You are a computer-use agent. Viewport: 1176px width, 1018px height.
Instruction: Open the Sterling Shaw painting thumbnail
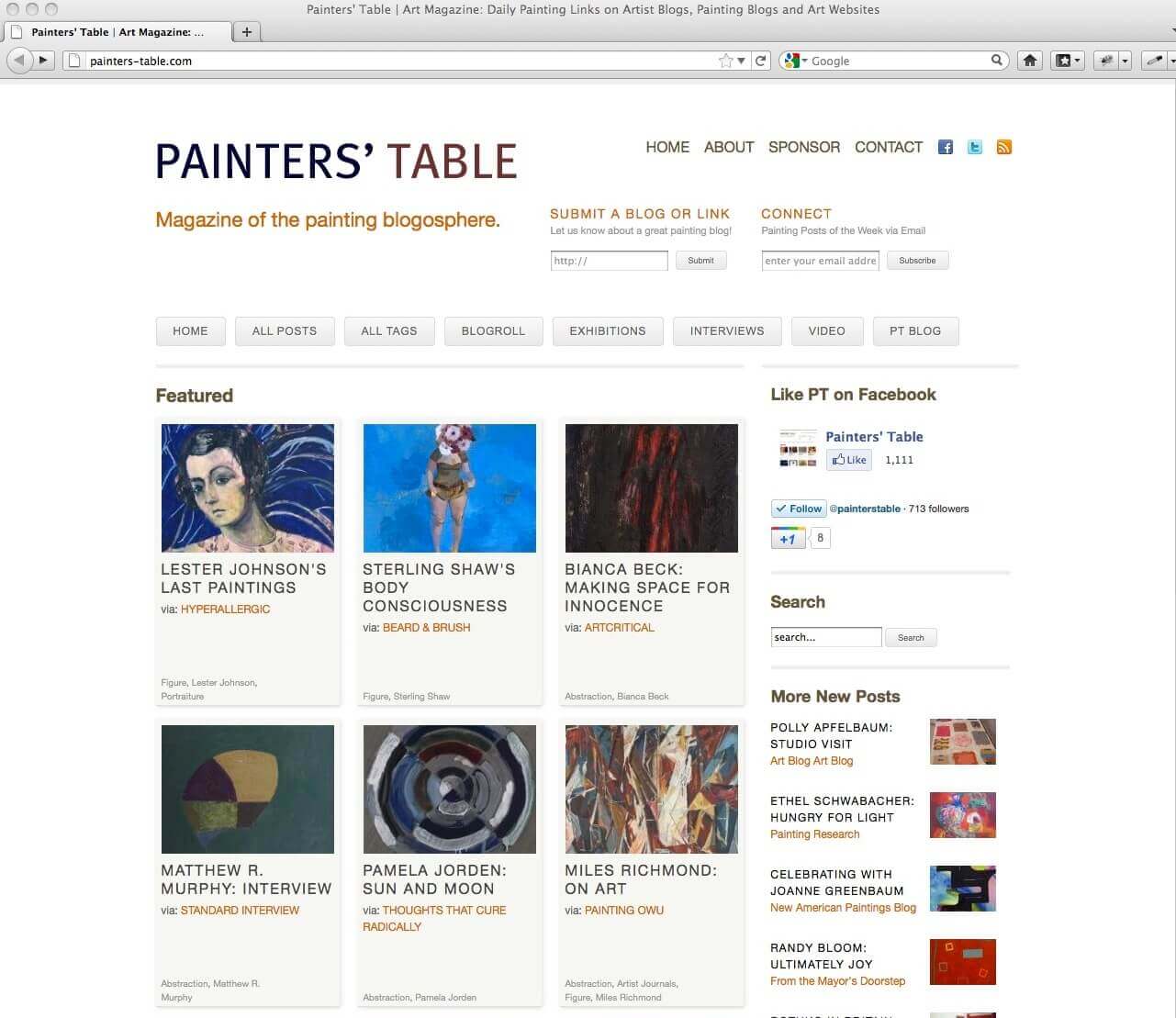450,488
